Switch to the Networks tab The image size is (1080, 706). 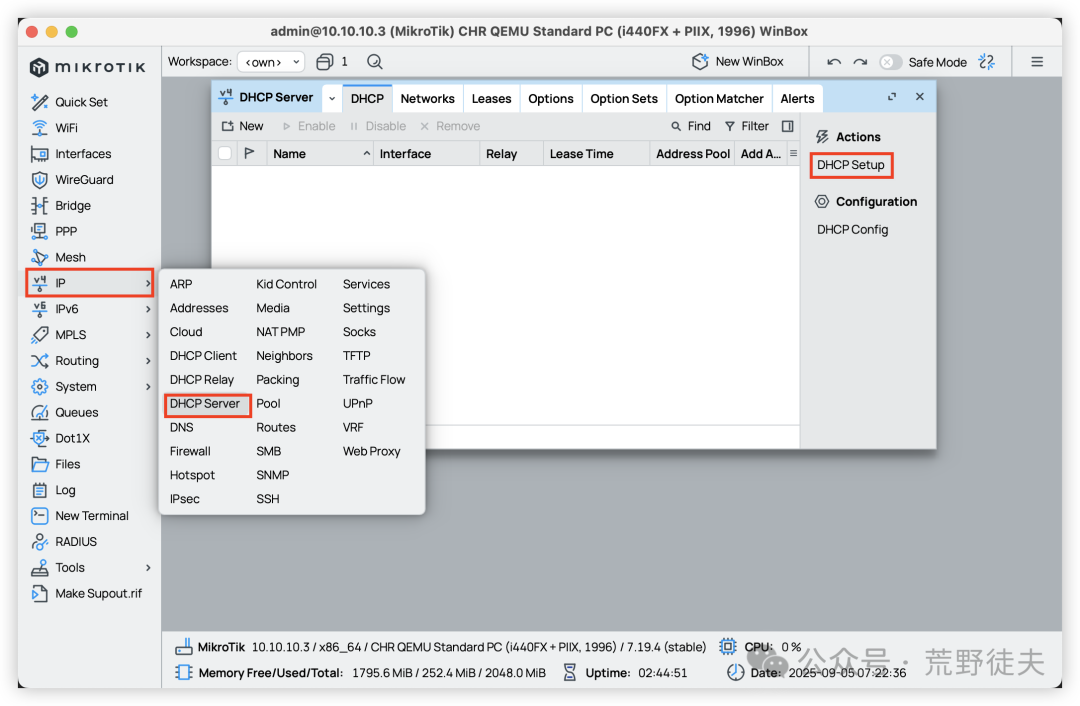(x=428, y=98)
